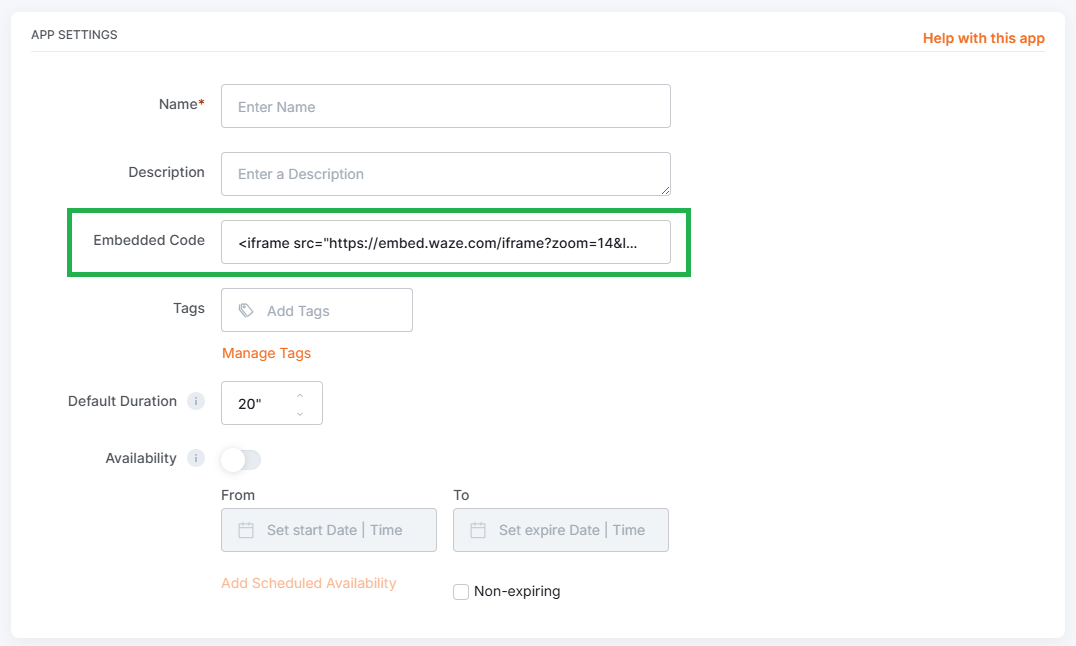The height and width of the screenshot is (646, 1076).
Task: Click calendar icon in From field
Action: click(x=246, y=530)
